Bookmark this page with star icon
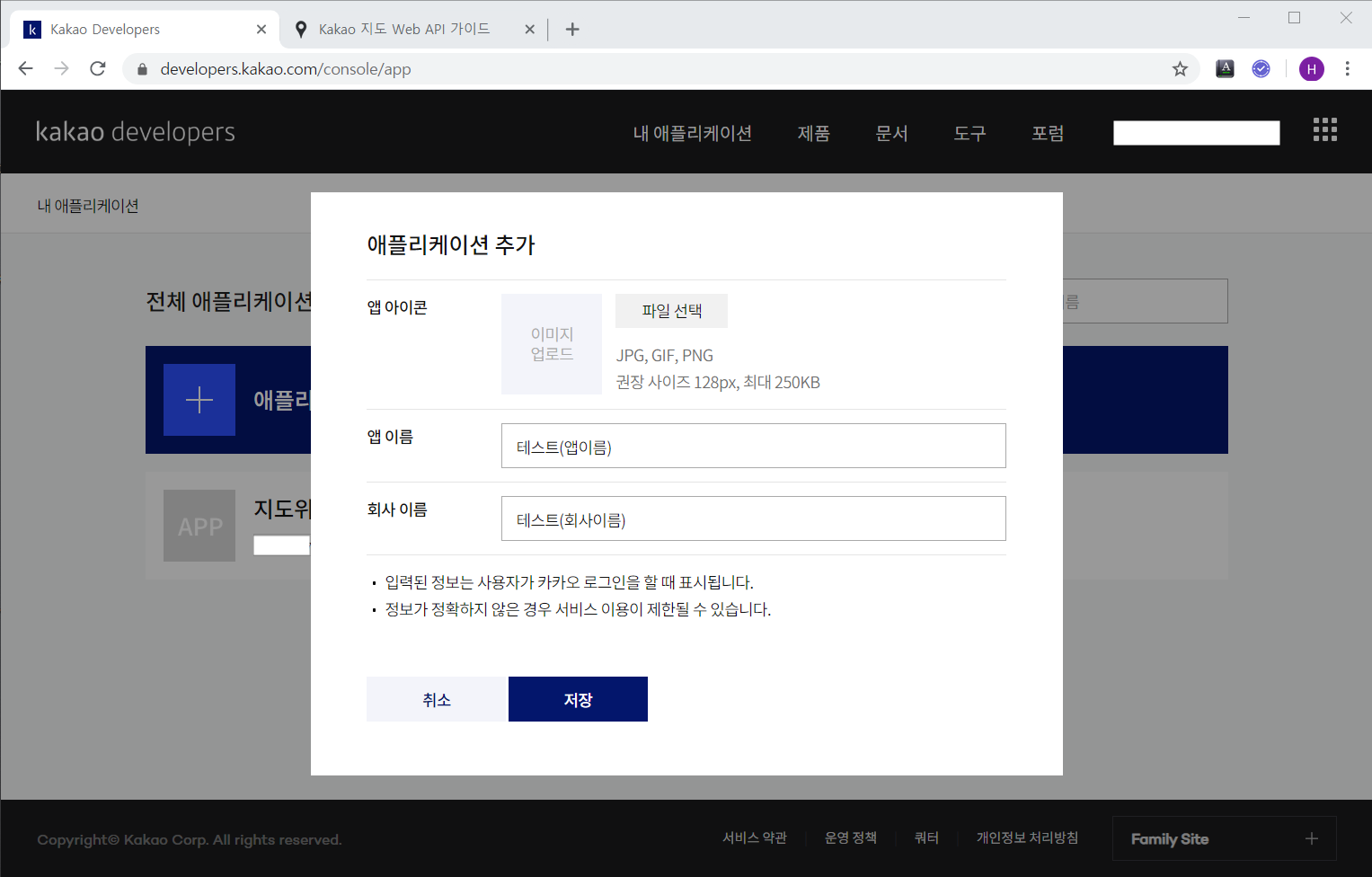The width and height of the screenshot is (1372, 877). tap(1180, 68)
